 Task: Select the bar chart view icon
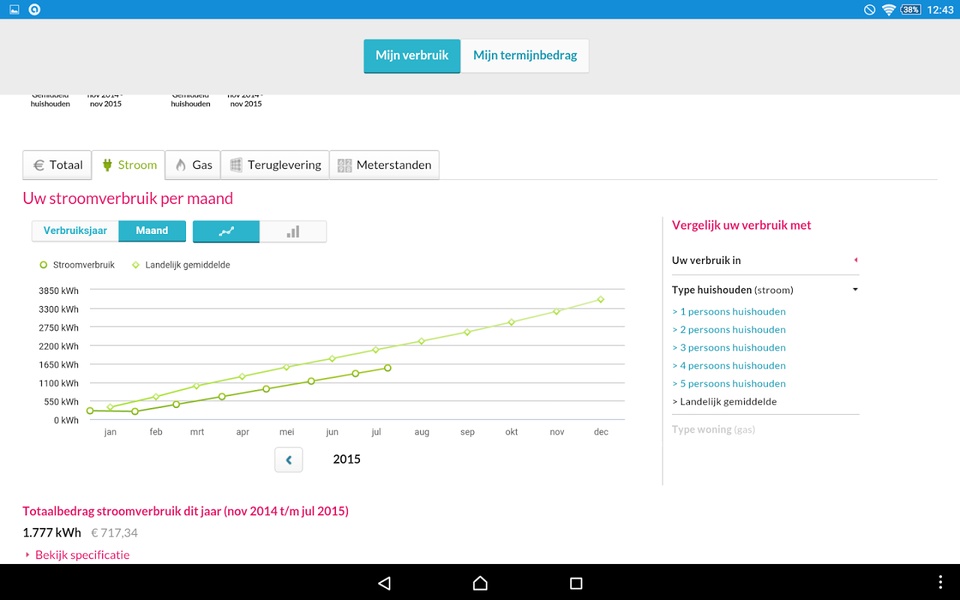point(293,231)
